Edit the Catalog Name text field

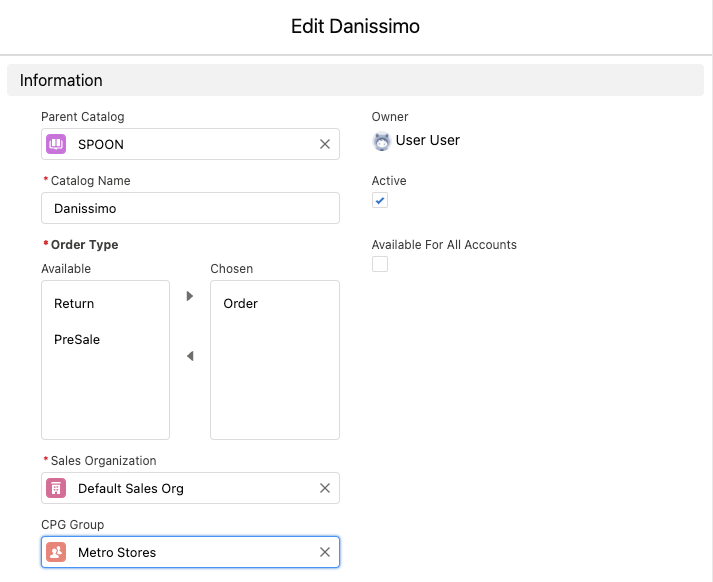[x=190, y=208]
